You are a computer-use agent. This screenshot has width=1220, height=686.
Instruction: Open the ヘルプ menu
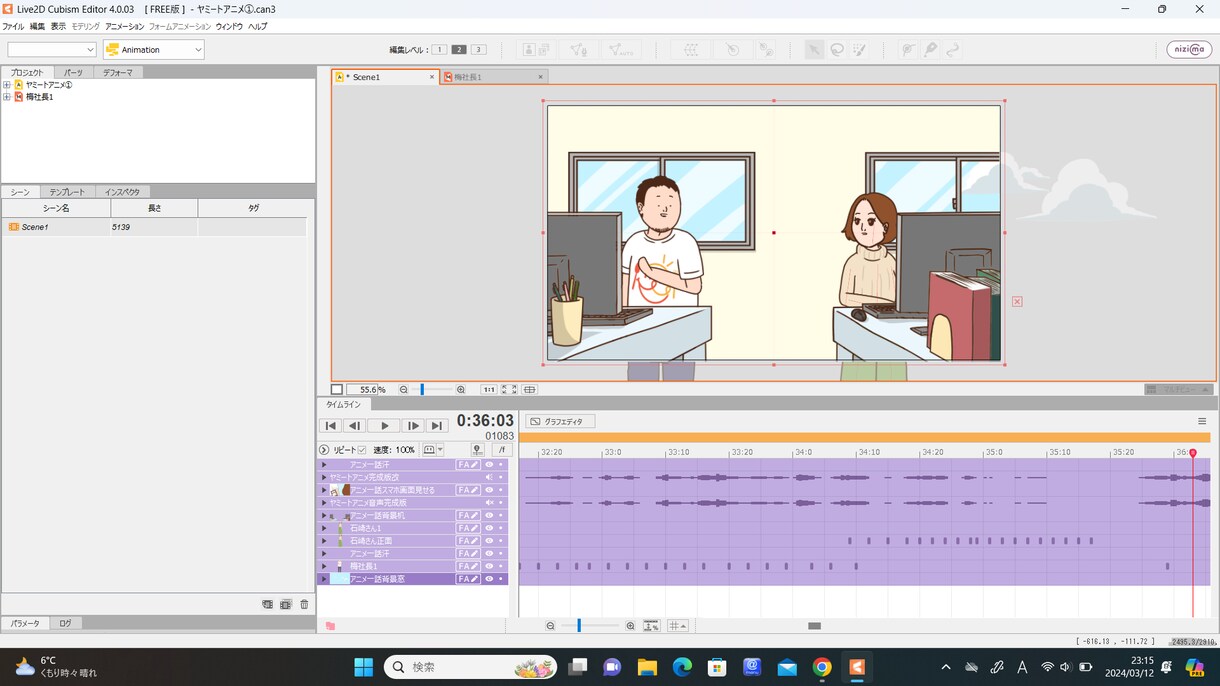[x=257, y=26]
